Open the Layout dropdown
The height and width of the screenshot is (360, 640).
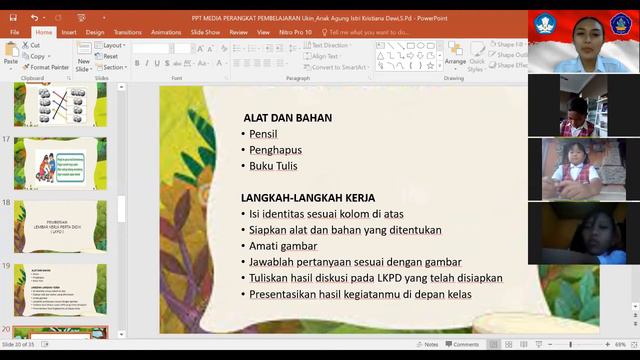point(110,45)
